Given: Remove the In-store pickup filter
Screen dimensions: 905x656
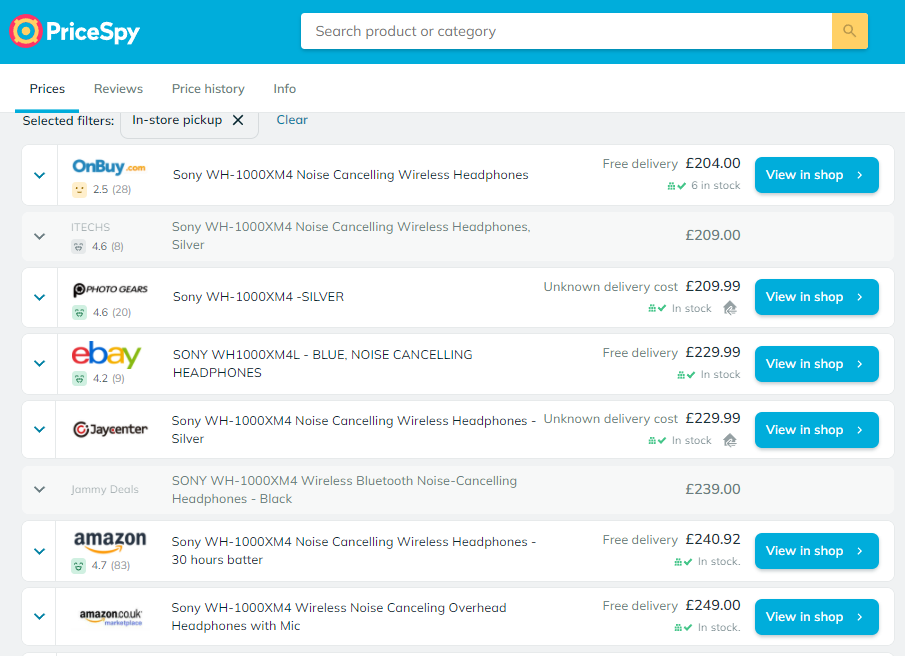Looking at the screenshot, I should tap(238, 120).
